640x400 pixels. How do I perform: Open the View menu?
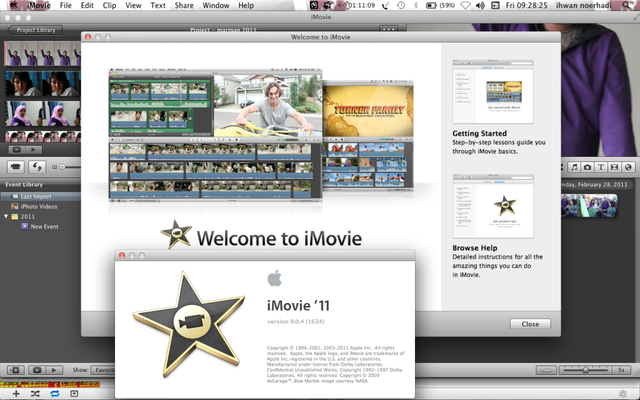(x=133, y=5)
